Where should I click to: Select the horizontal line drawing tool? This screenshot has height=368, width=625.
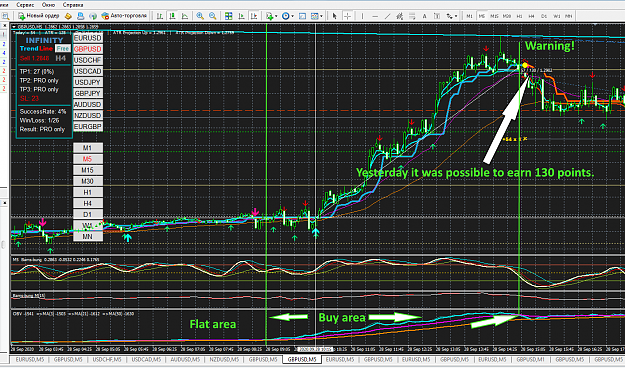tap(375, 16)
